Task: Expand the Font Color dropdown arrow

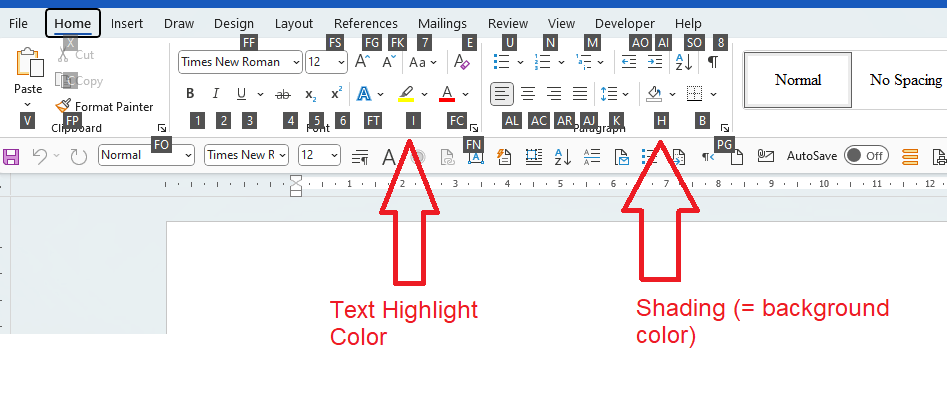Action: [x=466, y=94]
